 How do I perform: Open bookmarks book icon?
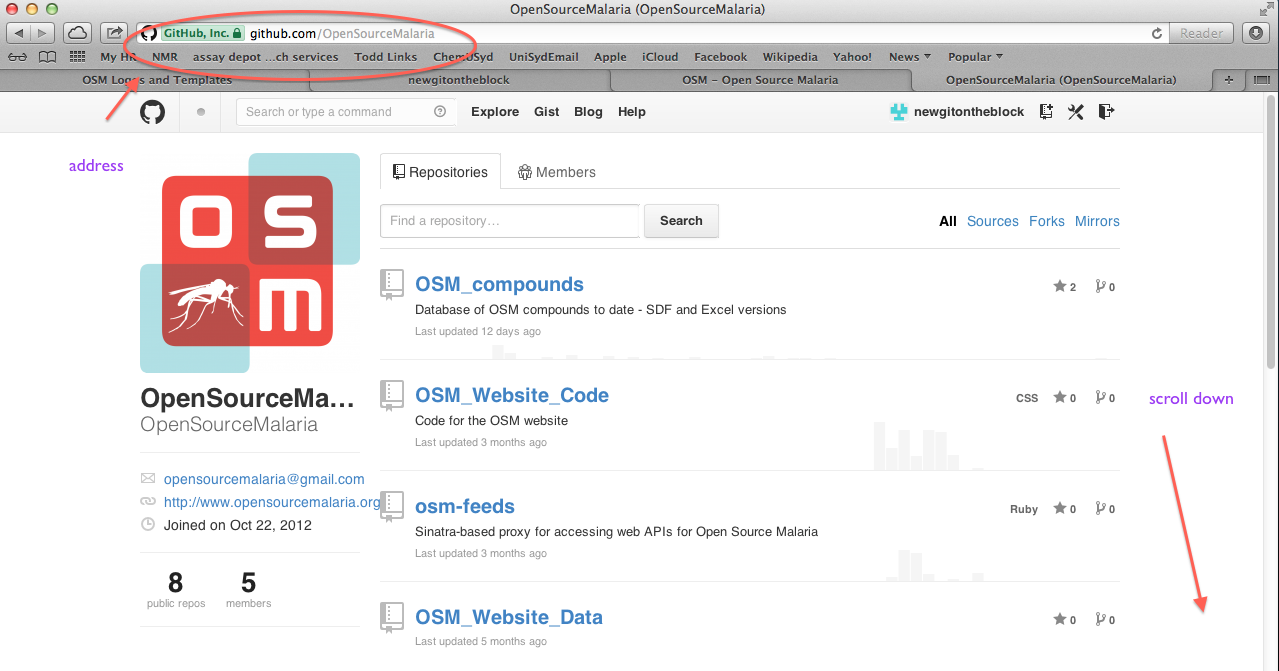pyautogui.click(x=47, y=57)
